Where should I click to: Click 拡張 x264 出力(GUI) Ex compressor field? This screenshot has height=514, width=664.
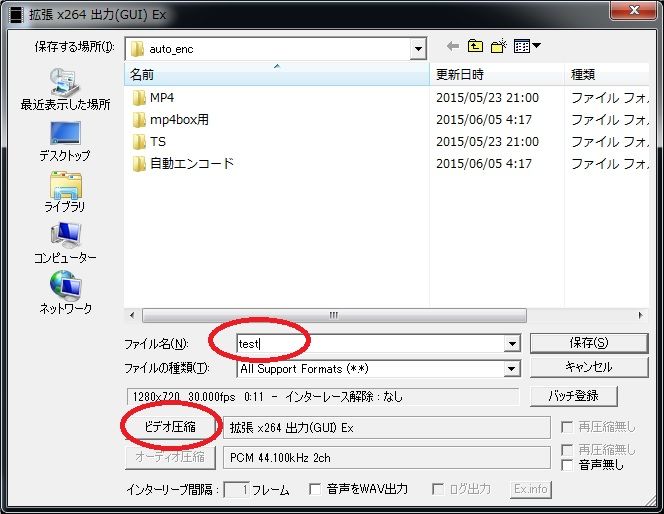(x=387, y=428)
